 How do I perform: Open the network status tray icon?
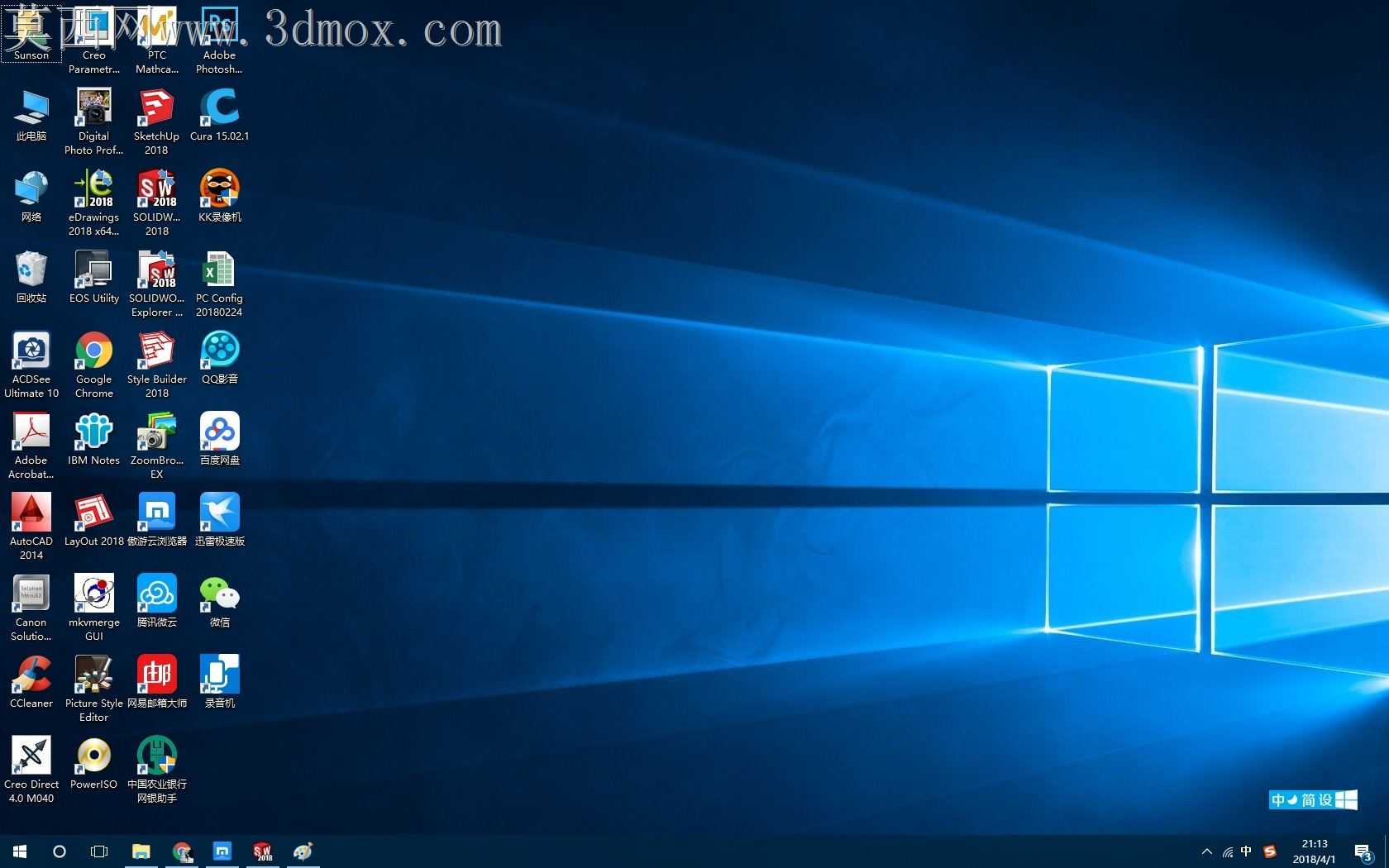coord(1228,852)
